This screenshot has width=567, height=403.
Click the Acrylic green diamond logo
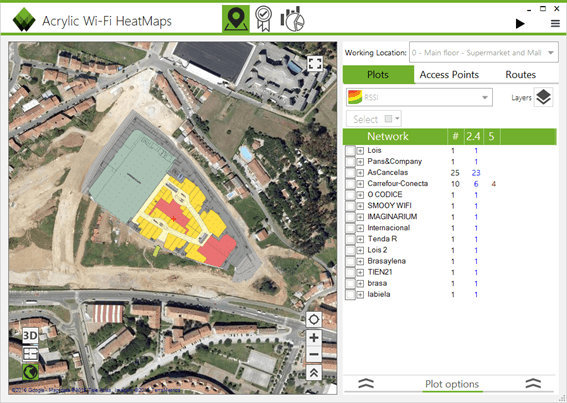(x=24, y=20)
